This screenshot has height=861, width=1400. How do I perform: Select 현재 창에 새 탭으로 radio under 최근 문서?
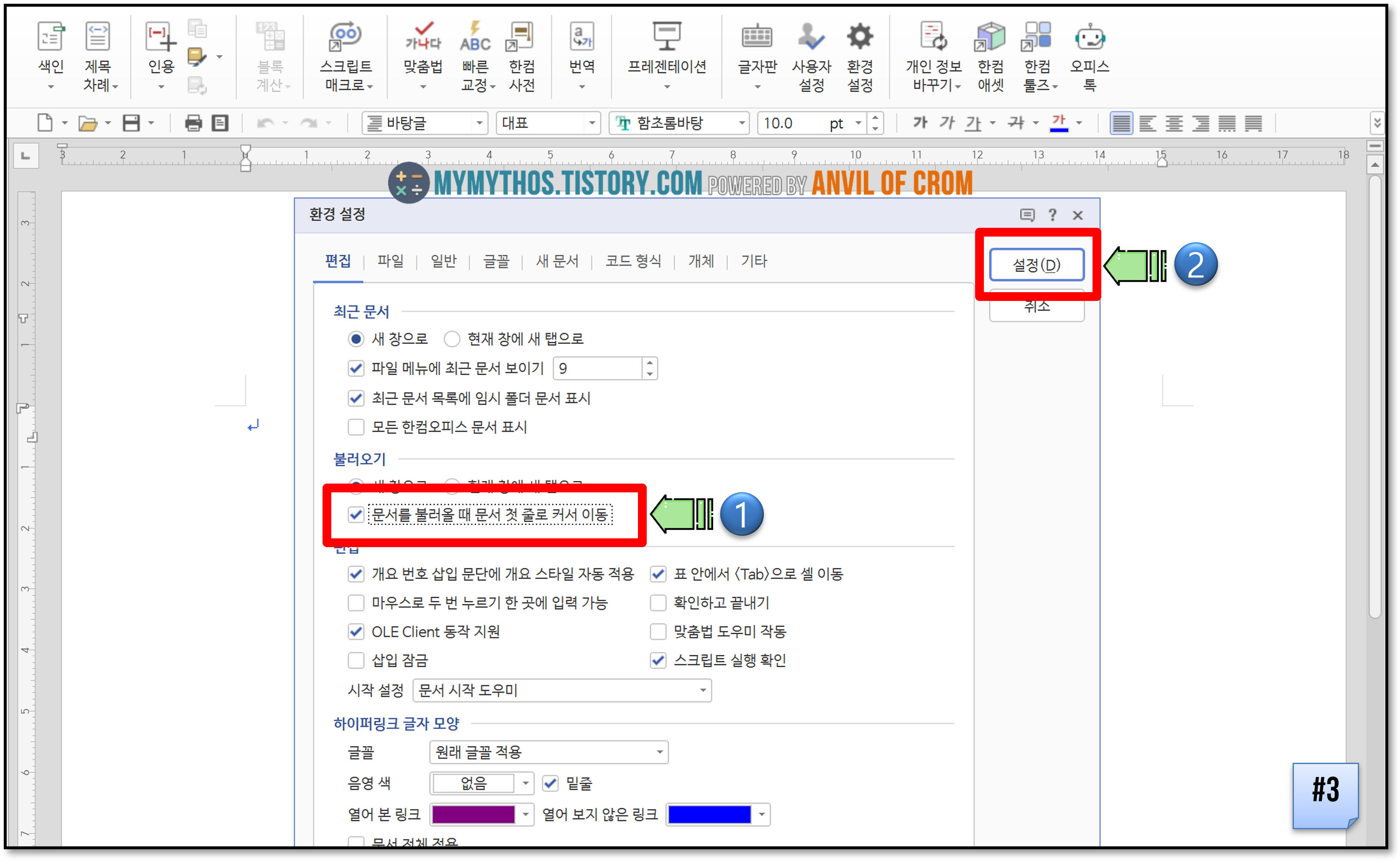[452, 339]
